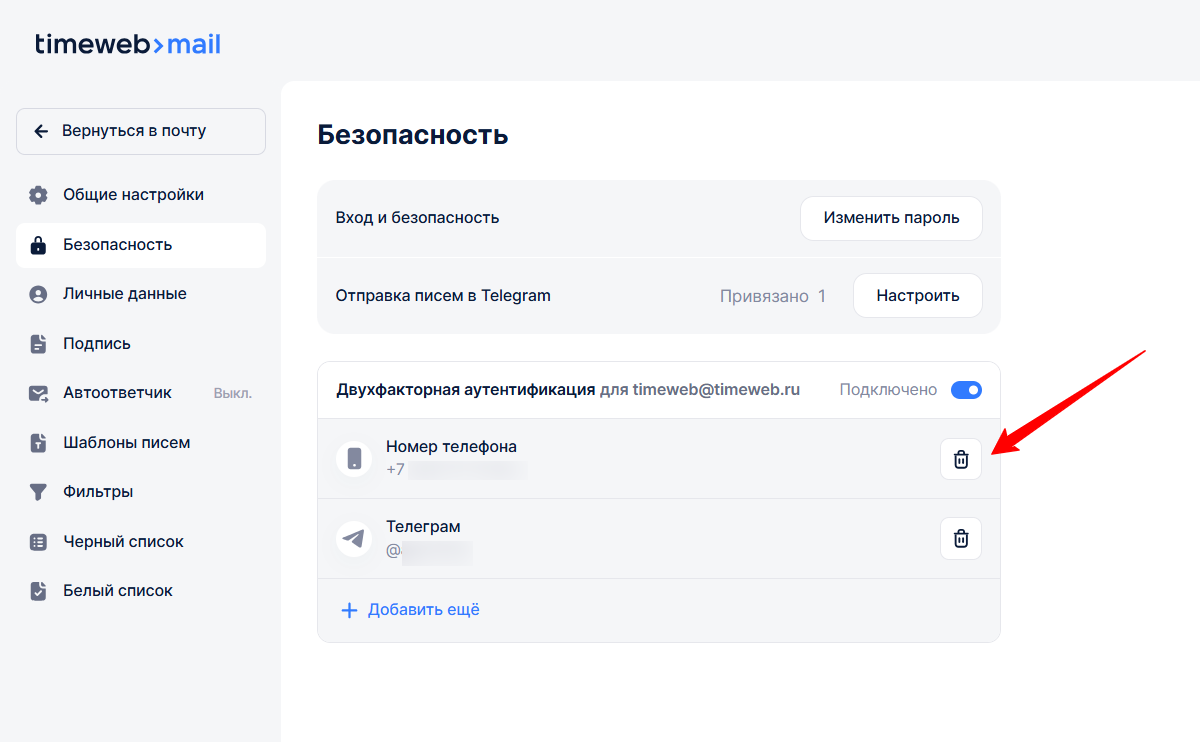Click the funnel icon for Фильтры
The height and width of the screenshot is (742, 1200).
coord(38,492)
